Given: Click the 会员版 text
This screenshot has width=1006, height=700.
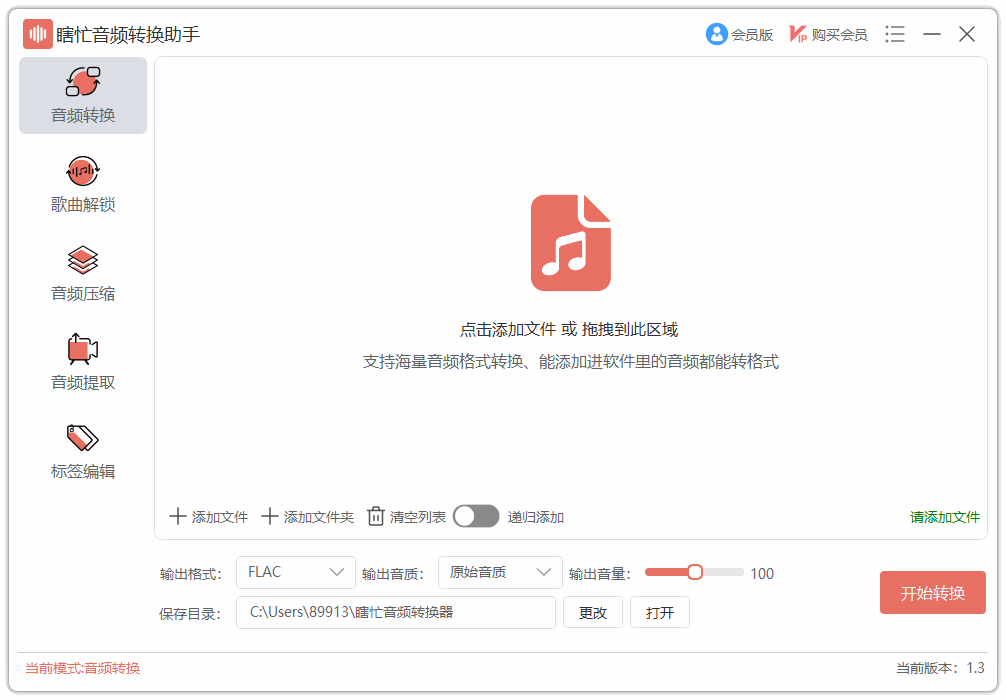Looking at the screenshot, I should pos(752,35).
